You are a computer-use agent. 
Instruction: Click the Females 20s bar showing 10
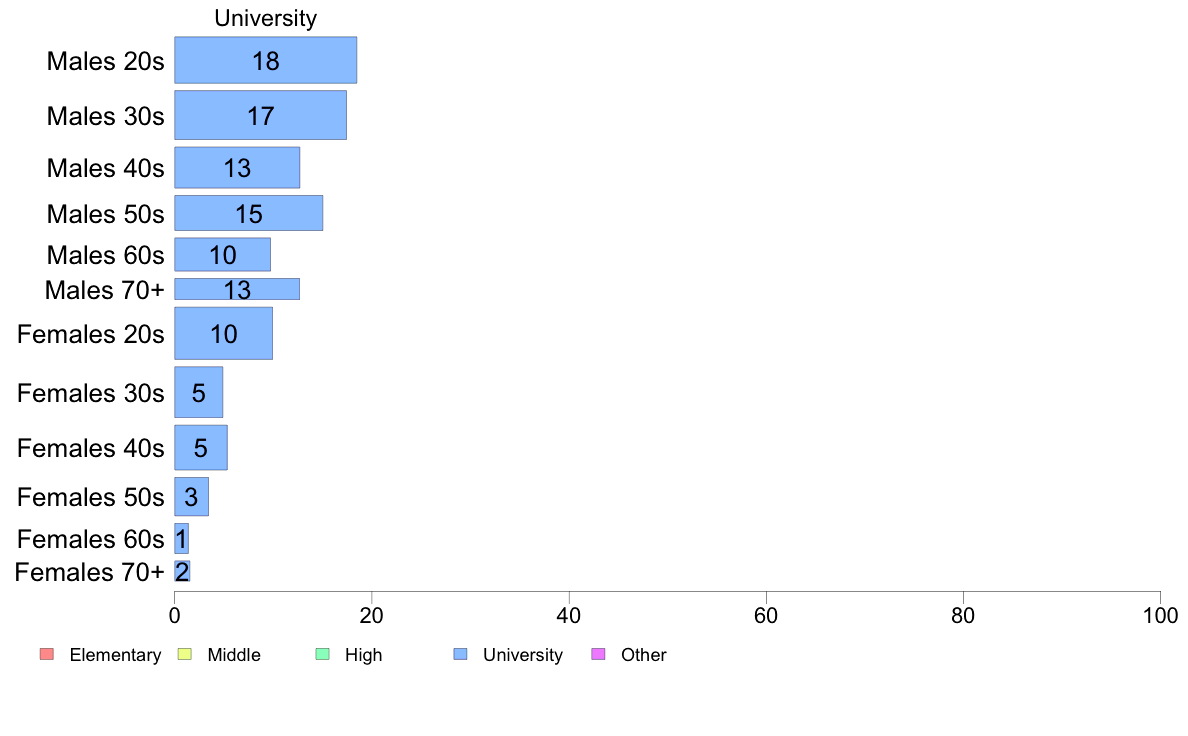[224, 334]
